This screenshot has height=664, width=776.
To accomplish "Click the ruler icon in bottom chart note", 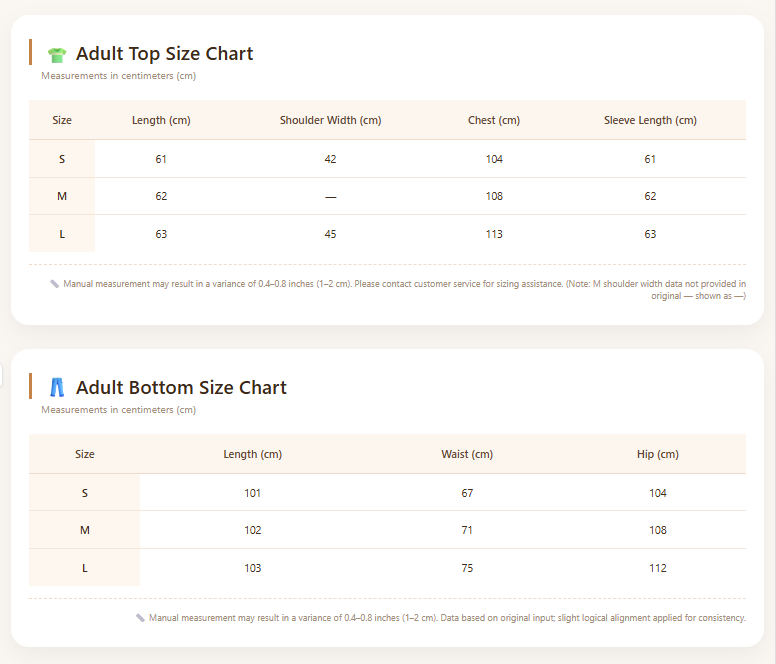I will [140, 617].
